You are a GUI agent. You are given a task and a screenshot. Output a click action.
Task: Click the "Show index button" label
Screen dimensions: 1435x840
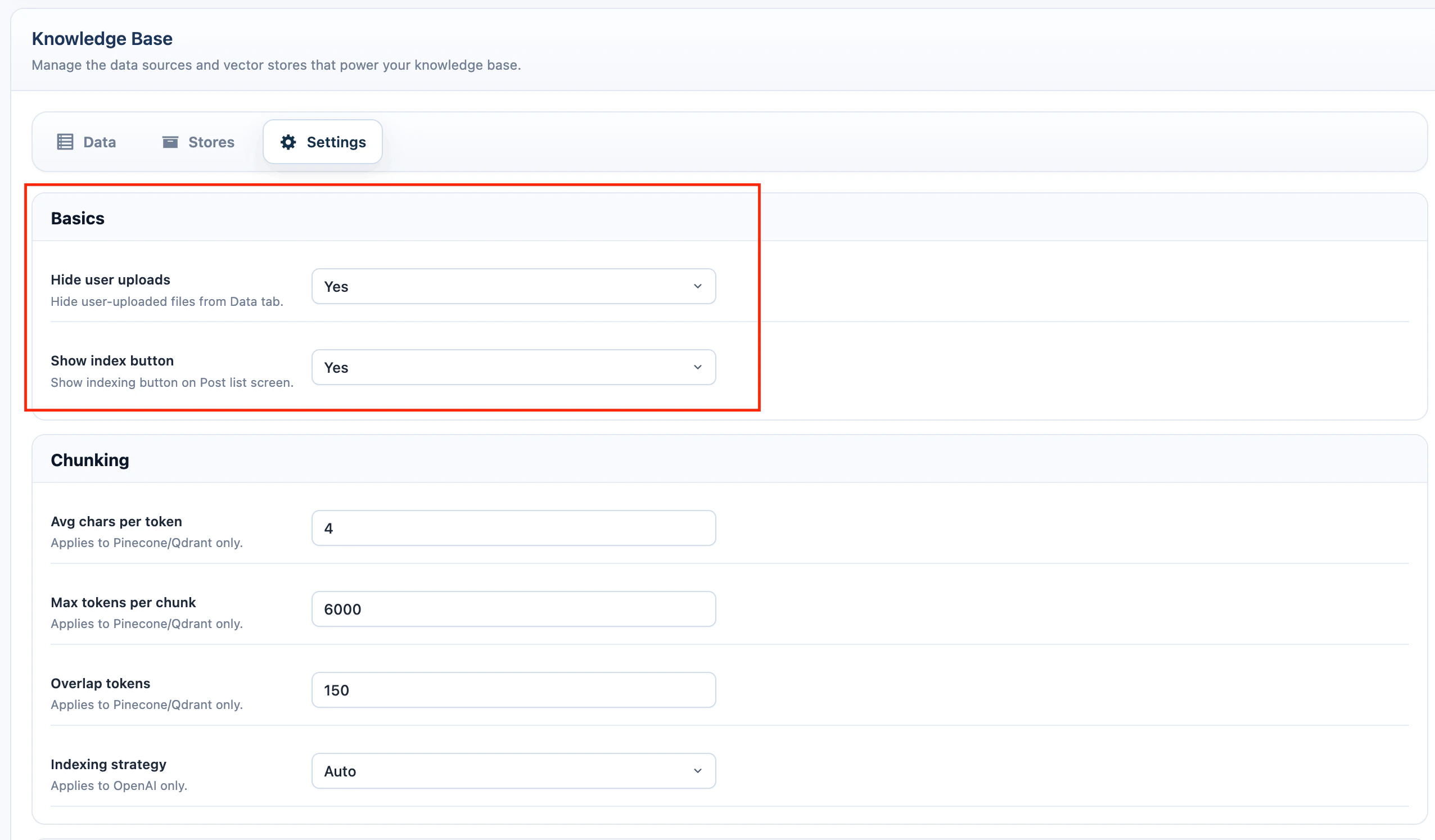tap(112, 360)
